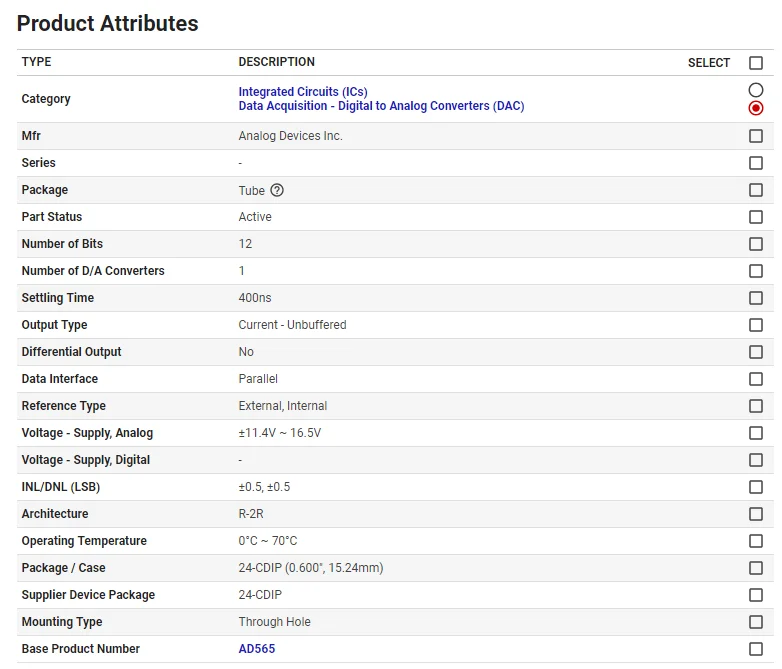Check the Output Type checkbox
782x669 pixels.
point(756,325)
